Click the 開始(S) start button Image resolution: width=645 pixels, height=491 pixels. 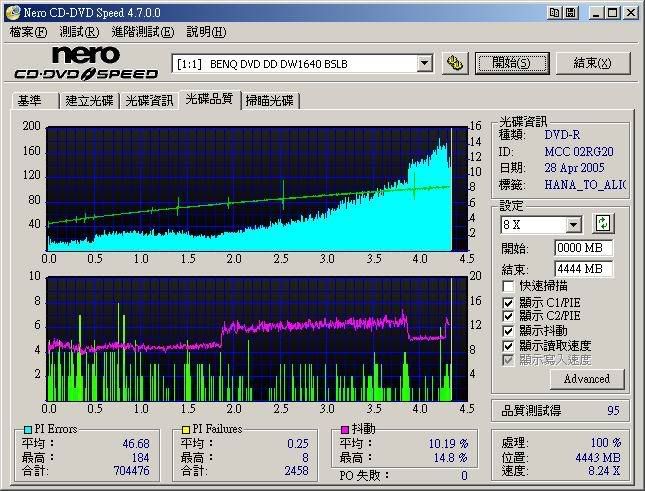pyautogui.click(x=512, y=63)
